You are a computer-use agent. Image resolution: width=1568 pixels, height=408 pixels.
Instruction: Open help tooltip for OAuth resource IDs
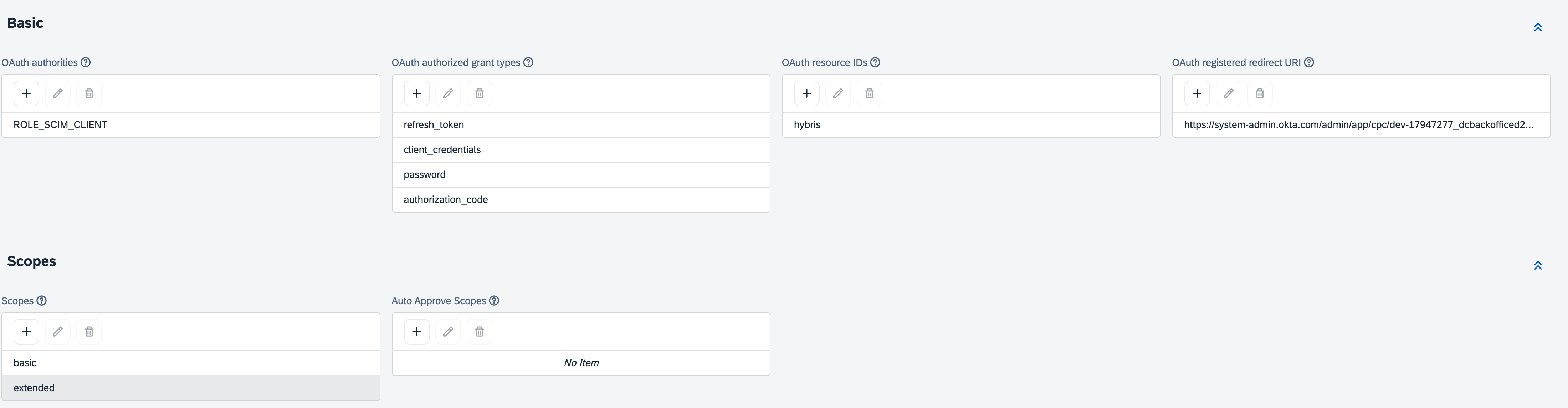click(875, 62)
